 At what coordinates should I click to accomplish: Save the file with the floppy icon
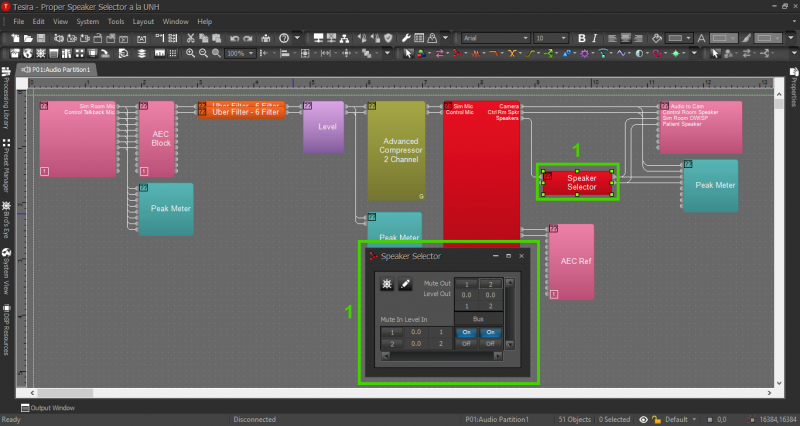41,38
